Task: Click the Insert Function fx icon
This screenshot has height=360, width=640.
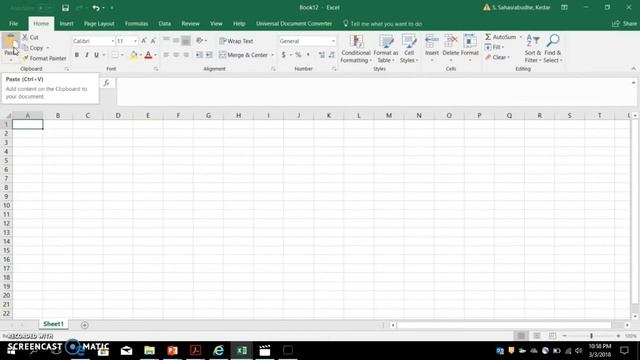Action: [107, 83]
